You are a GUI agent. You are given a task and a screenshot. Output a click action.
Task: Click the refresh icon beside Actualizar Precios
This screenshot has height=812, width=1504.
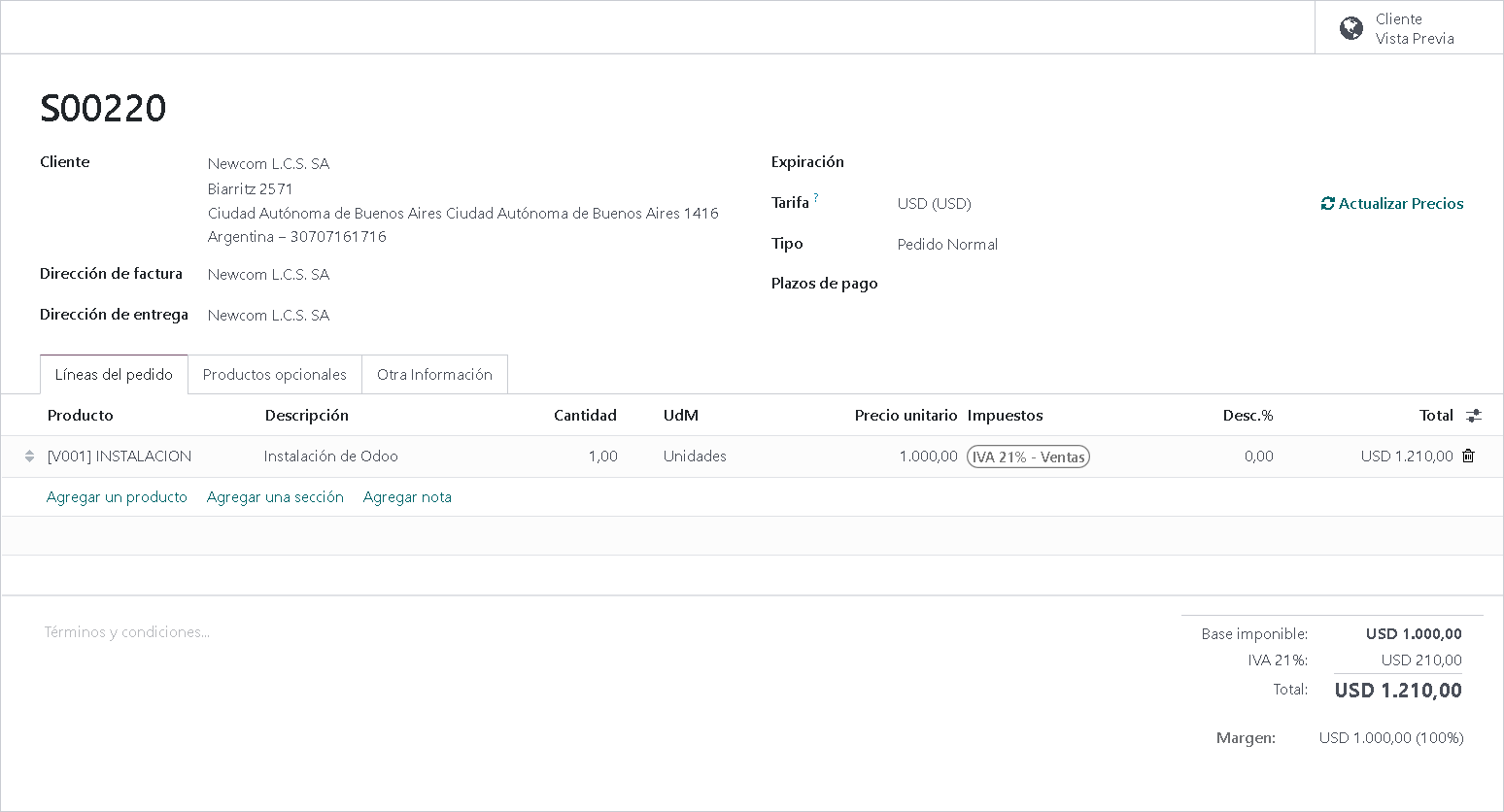[x=1327, y=204]
